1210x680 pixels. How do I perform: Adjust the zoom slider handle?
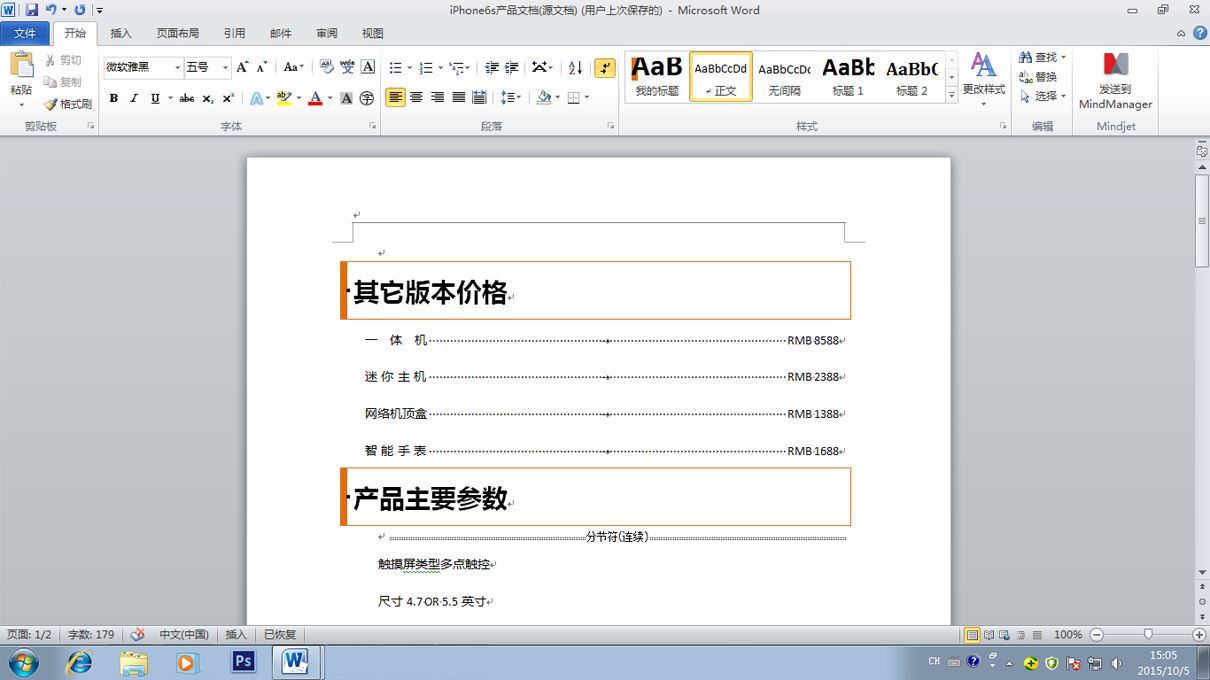tap(1148, 634)
